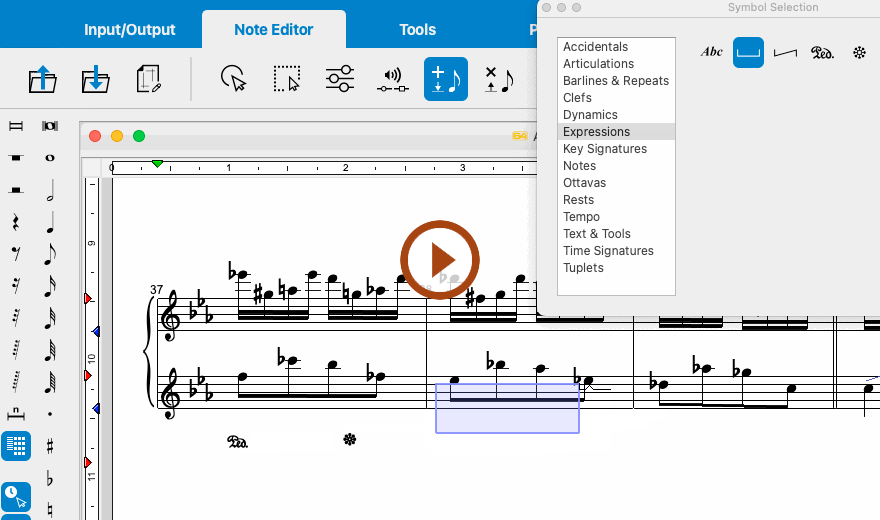The image size is (880, 520).
Task: Click the open file folder icon
Action: click(43, 79)
